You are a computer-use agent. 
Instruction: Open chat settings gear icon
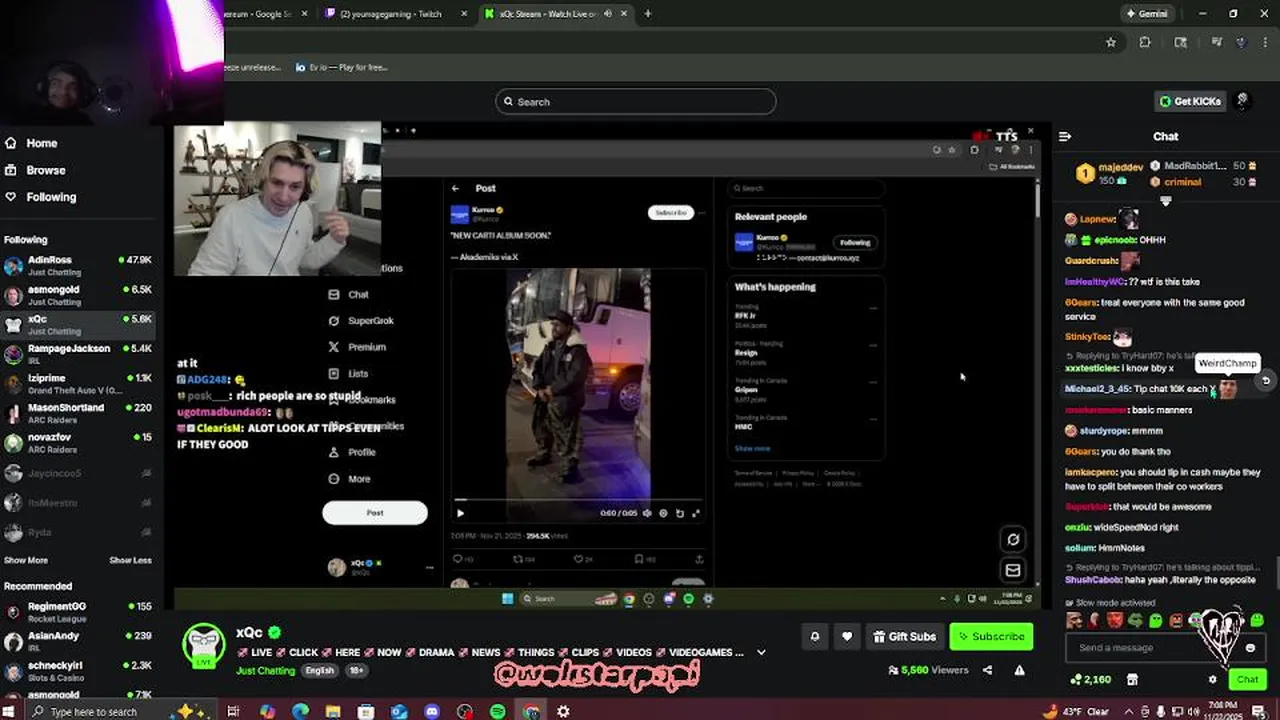[x=1213, y=679]
